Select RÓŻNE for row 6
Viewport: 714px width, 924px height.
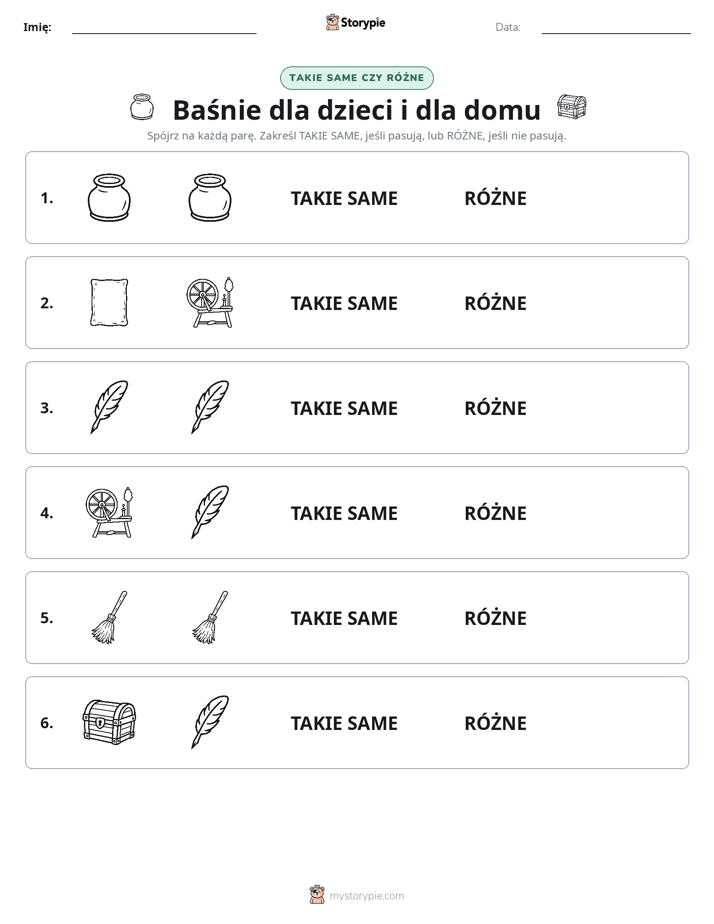495,722
